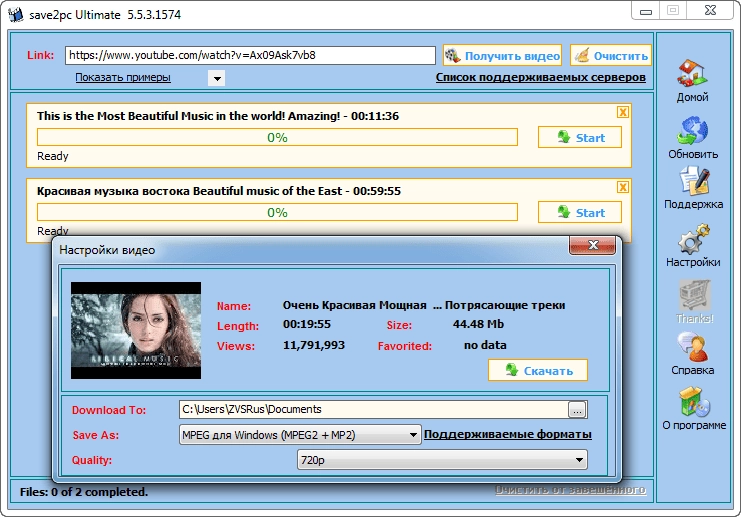Minimize the save2pc Ultimate window
This screenshot has width=741, height=517.
pyautogui.click(x=646, y=11)
